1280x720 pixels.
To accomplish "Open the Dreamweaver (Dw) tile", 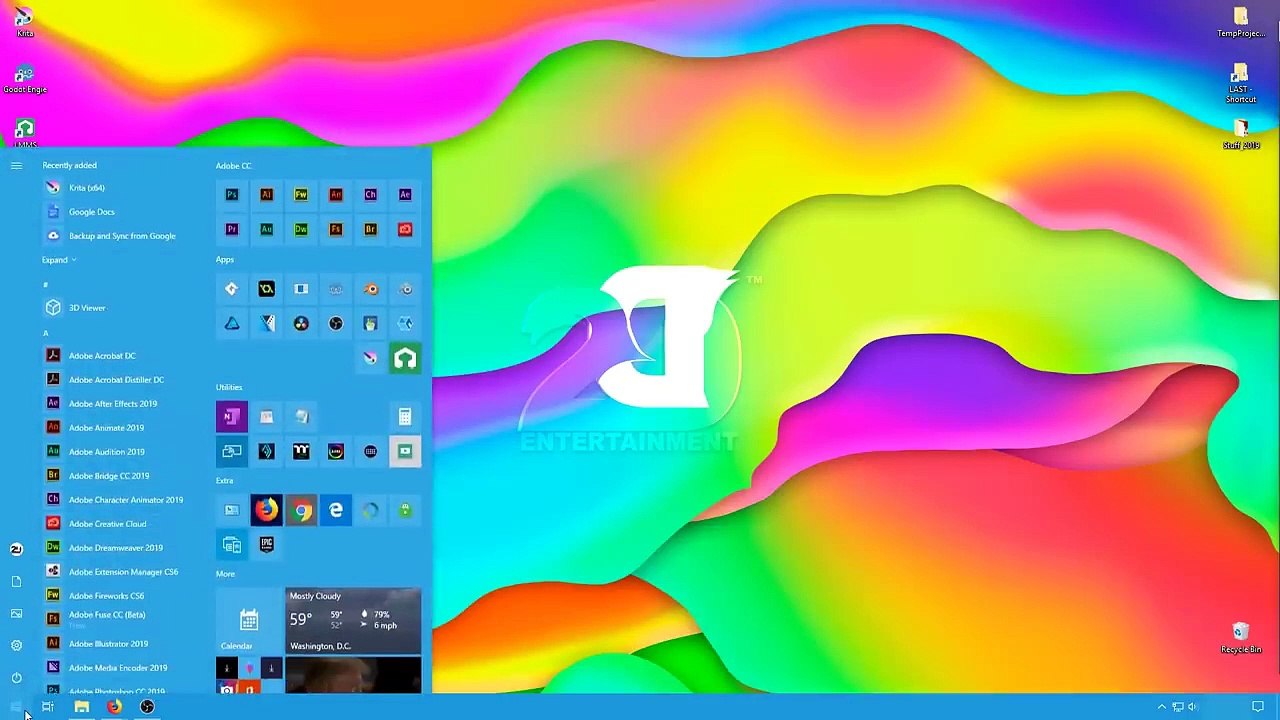I will click(x=301, y=229).
